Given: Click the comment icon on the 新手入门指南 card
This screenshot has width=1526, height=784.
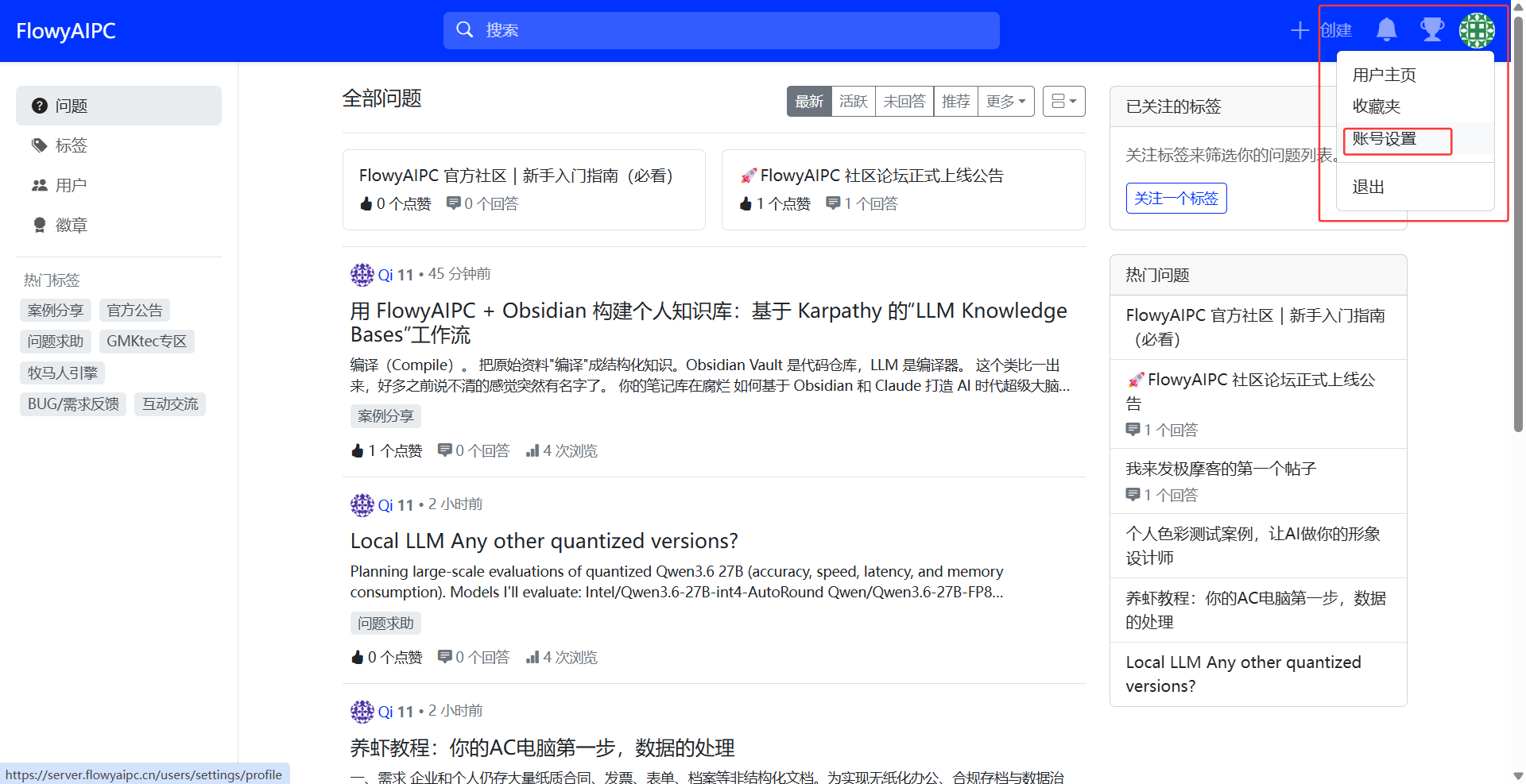Looking at the screenshot, I should 454,203.
